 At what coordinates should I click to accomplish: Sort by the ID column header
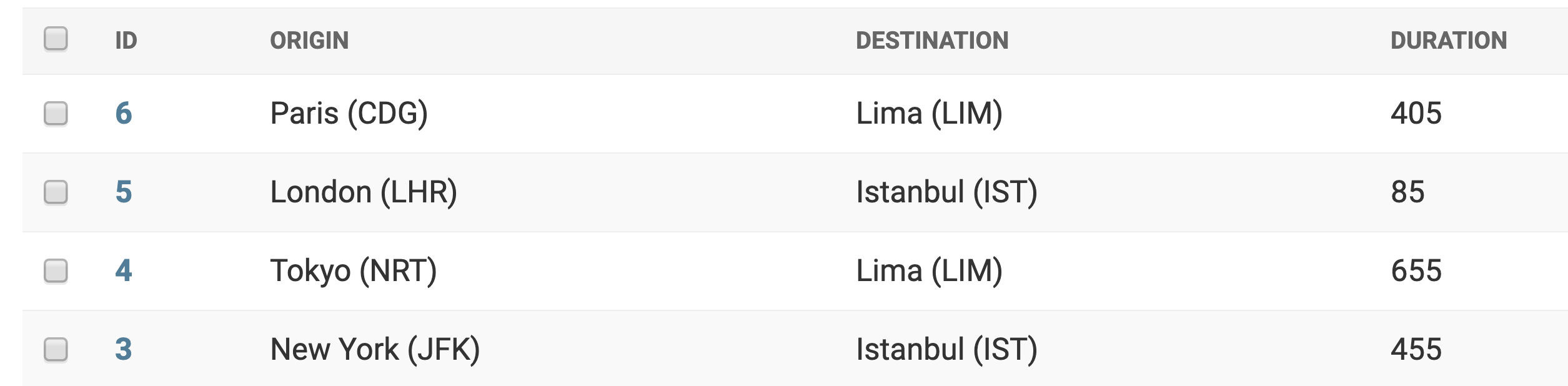coord(126,41)
